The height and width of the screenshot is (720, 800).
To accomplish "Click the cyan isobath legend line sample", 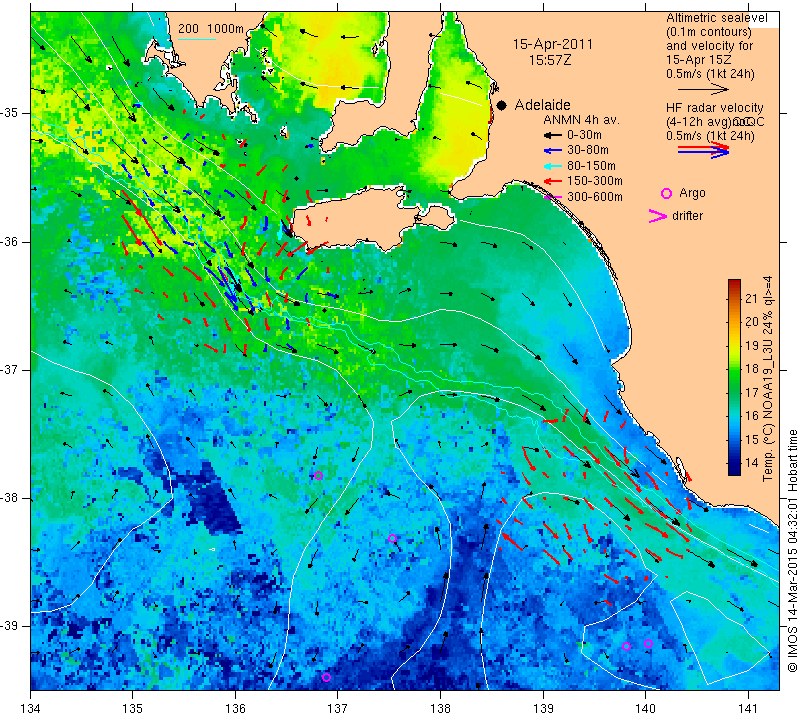I will (x=197, y=39).
